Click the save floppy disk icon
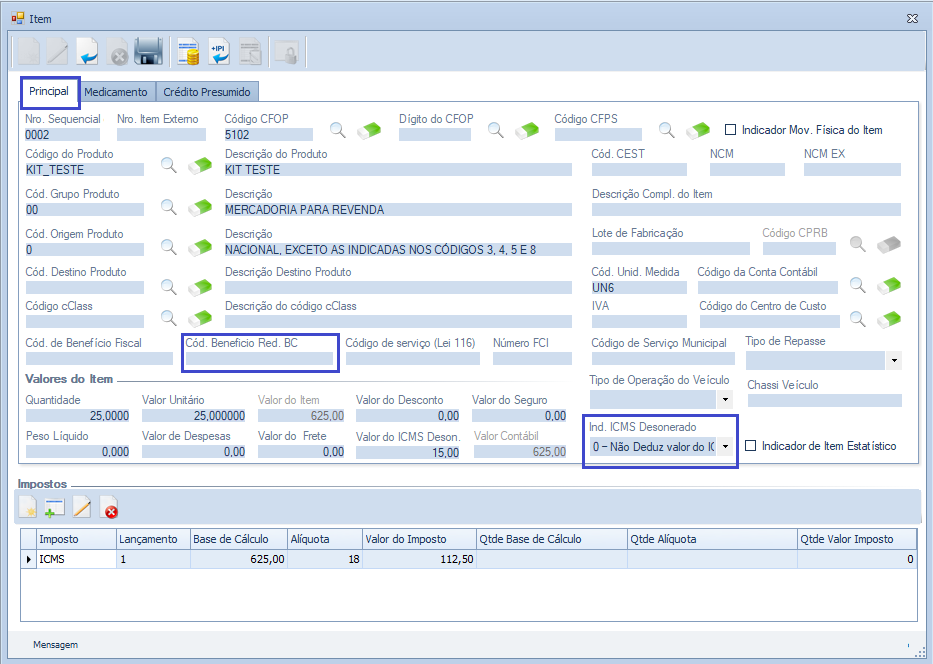Screen dimensions: 933x664 tap(149, 52)
